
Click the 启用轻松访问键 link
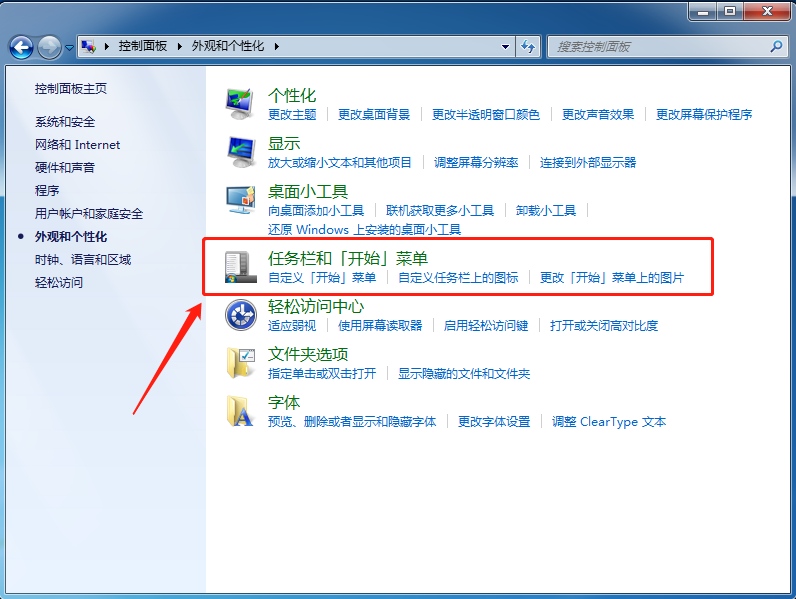(486, 326)
